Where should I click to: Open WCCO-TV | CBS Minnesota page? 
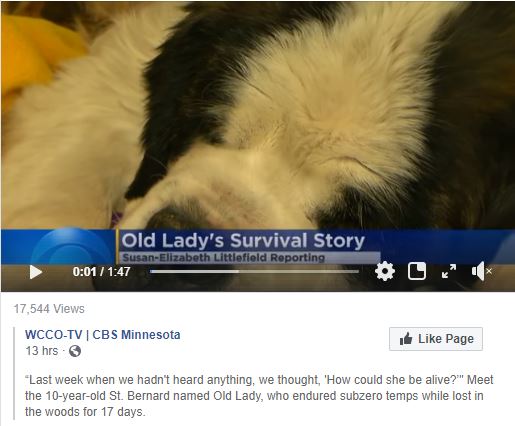click(103, 334)
